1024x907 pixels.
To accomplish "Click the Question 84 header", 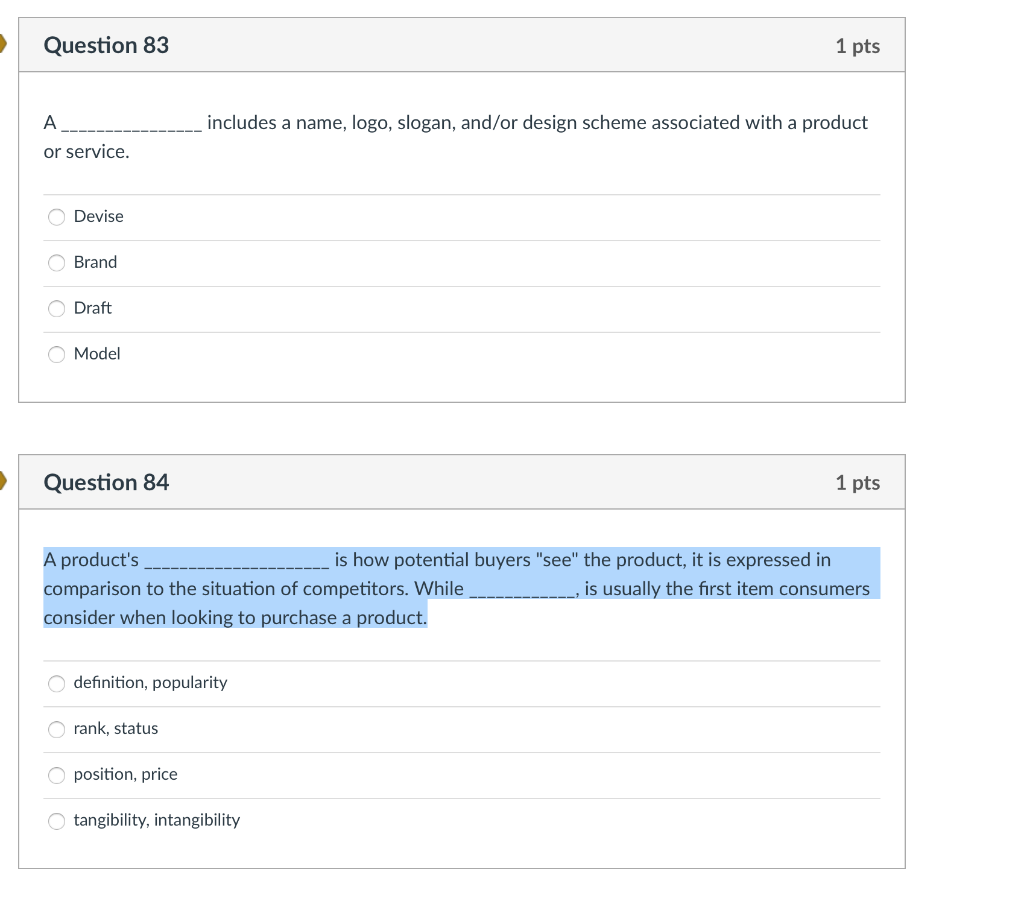I will (x=106, y=481).
